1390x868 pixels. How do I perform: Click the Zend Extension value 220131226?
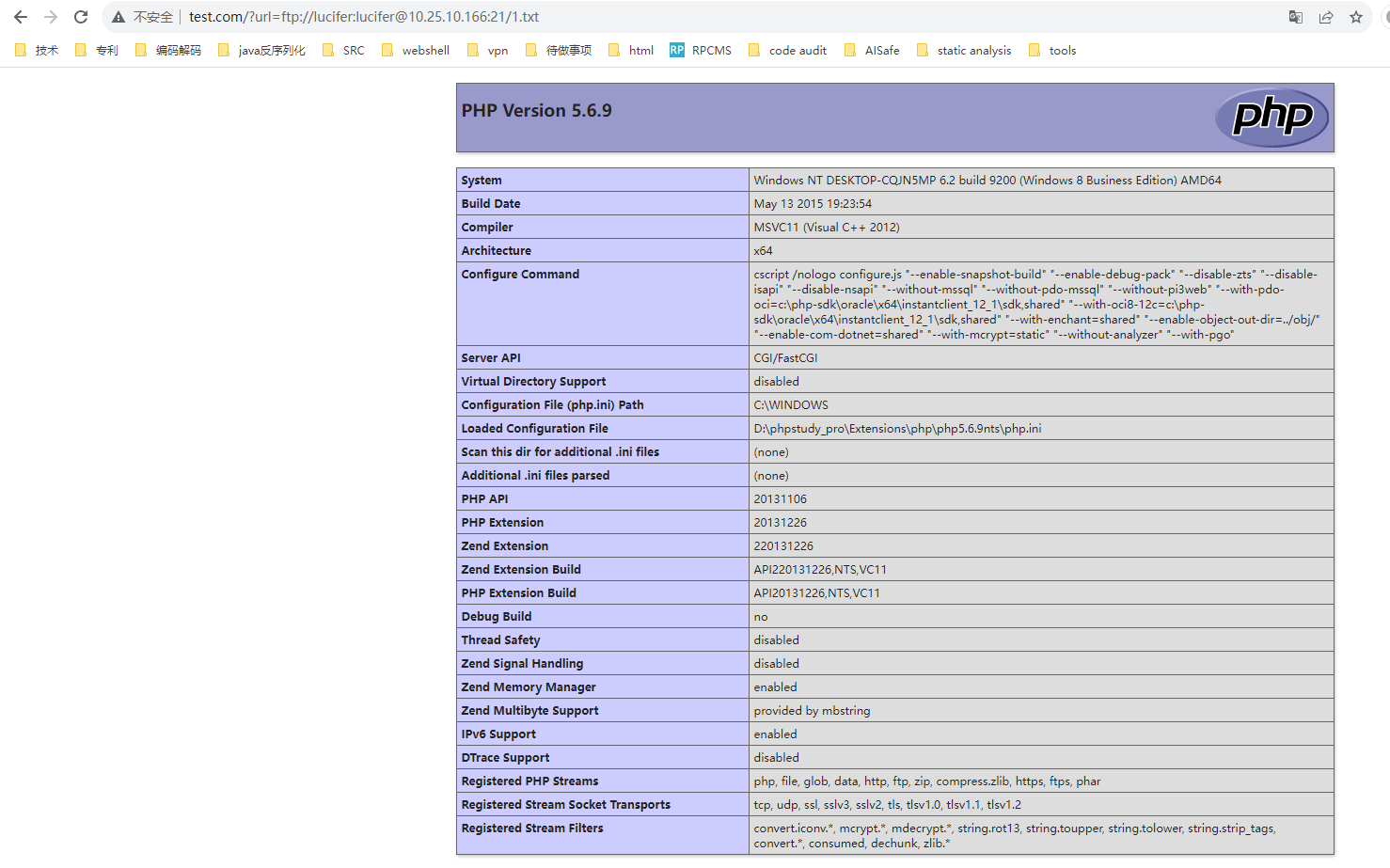(783, 546)
